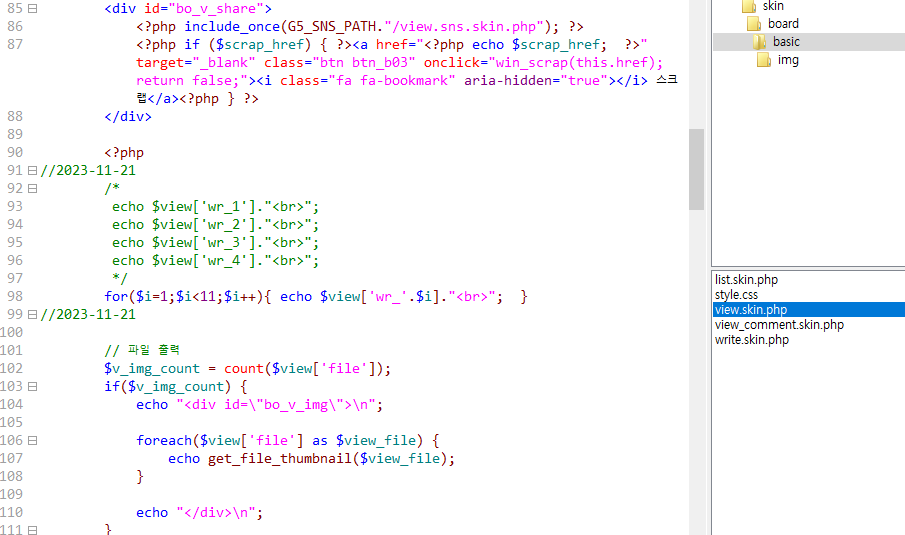Select the basic folder in tree
The height and width of the screenshot is (535, 905).
point(786,42)
